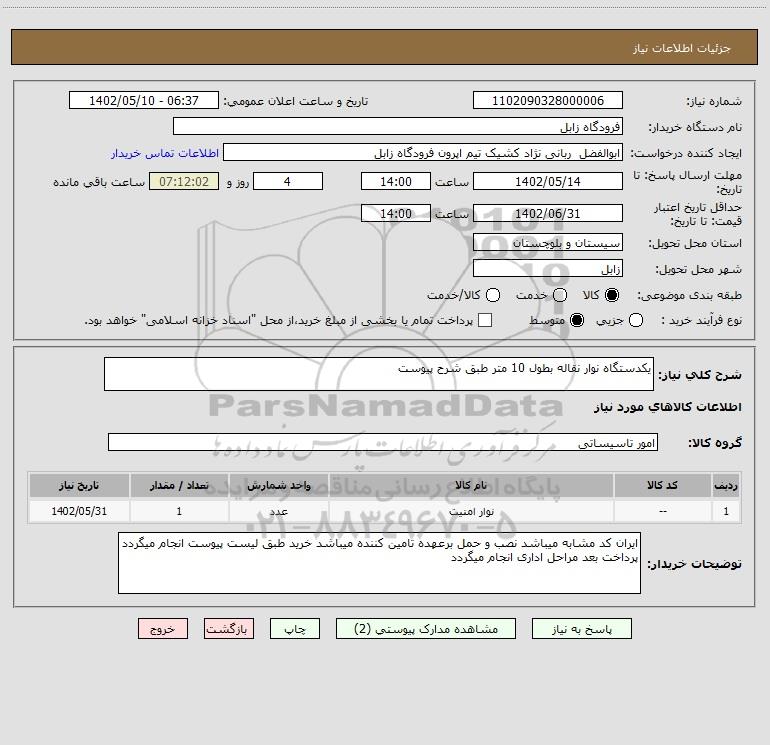The width and height of the screenshot is (770, 745).
Task: Click the کد کالا column header
Action: click(662, 486)
